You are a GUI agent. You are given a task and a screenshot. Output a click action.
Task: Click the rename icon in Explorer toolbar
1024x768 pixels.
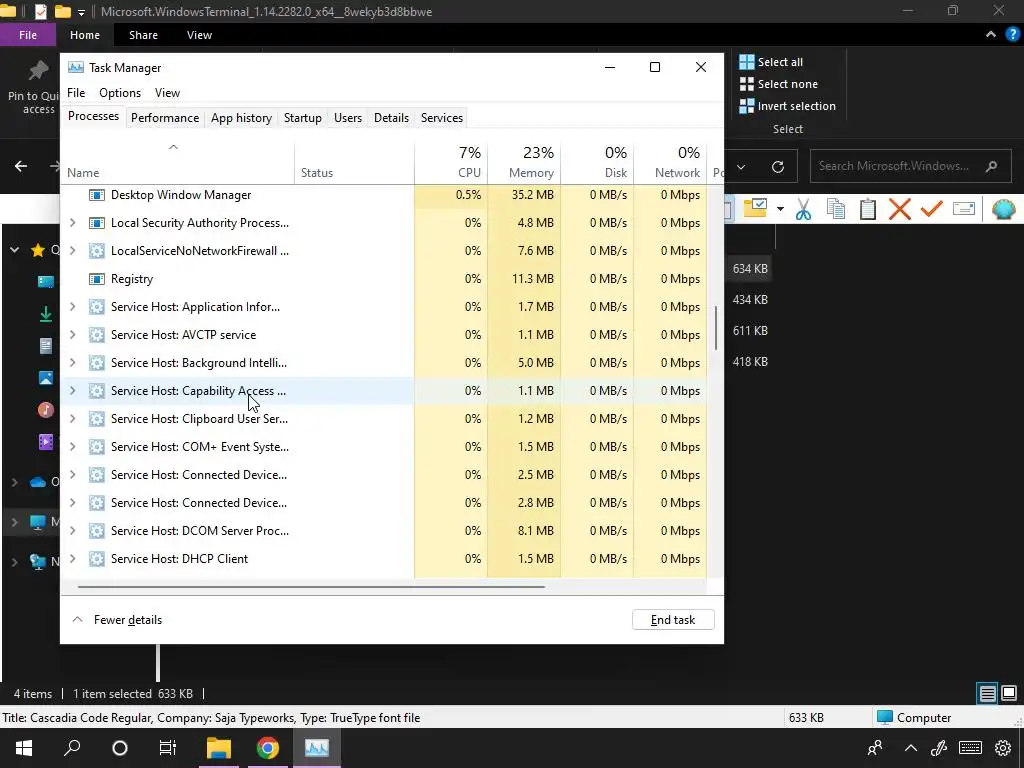click(964, 209)
